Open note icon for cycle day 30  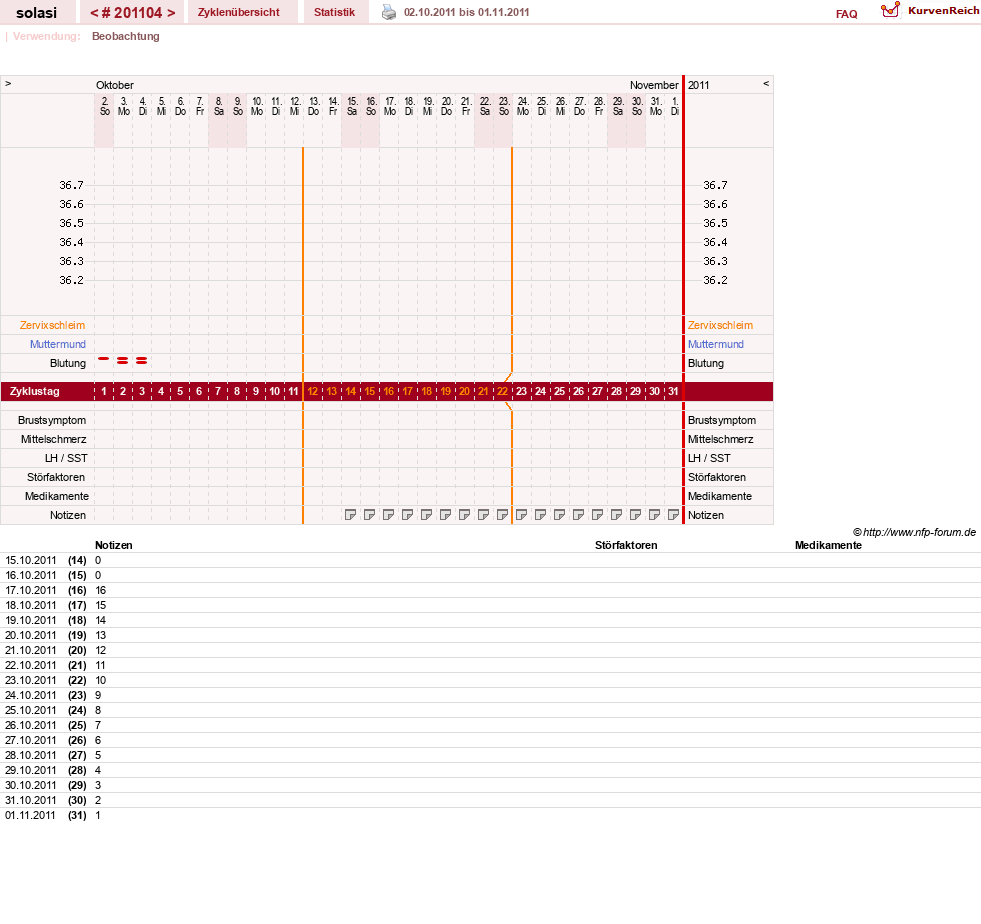pos(654,515)
